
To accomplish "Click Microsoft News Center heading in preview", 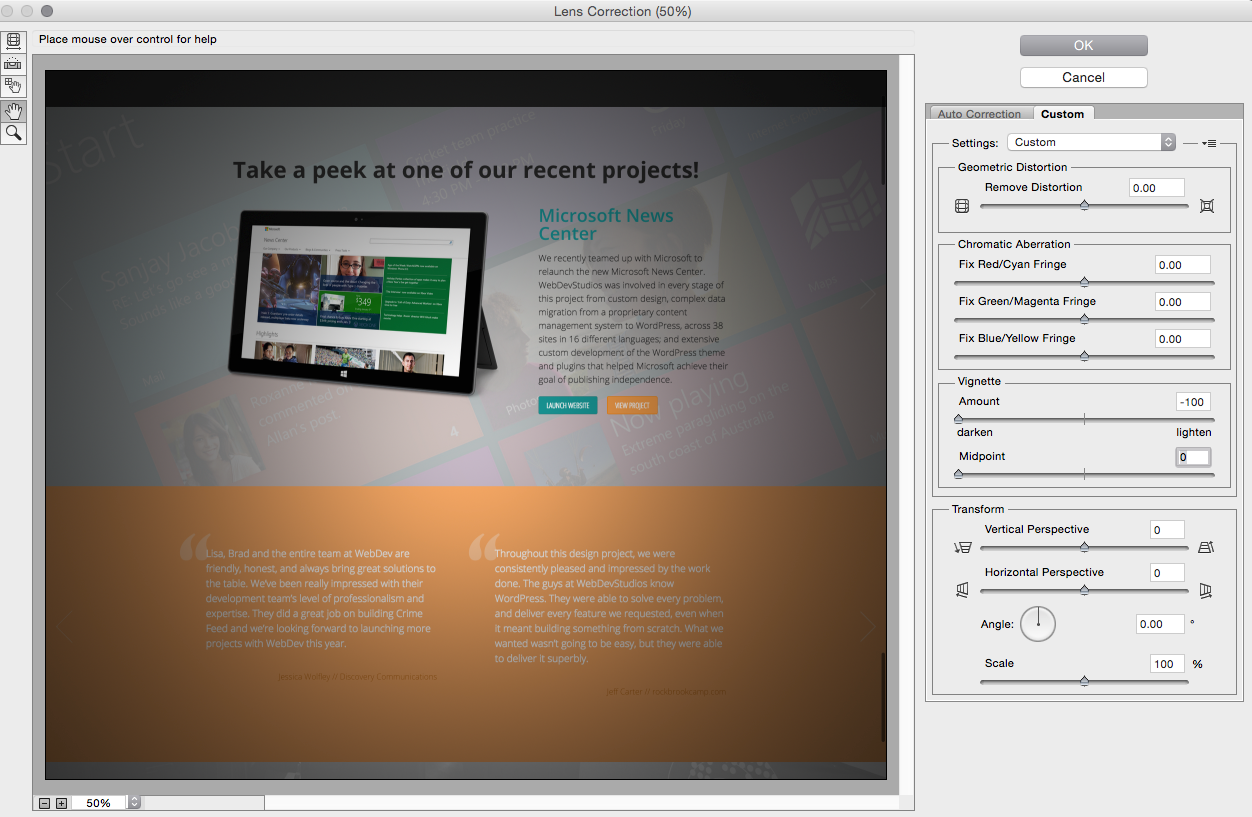I will [606, 224].
